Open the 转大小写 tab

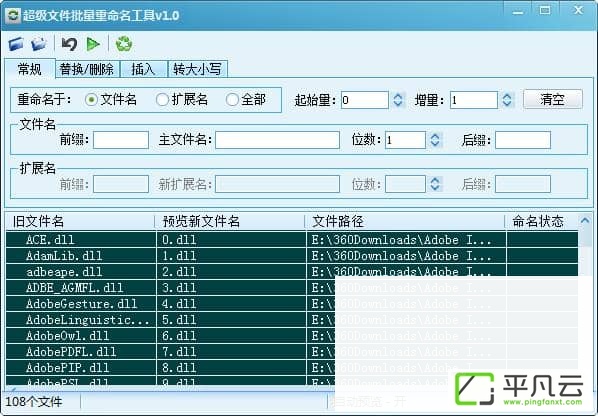(198, 69)
